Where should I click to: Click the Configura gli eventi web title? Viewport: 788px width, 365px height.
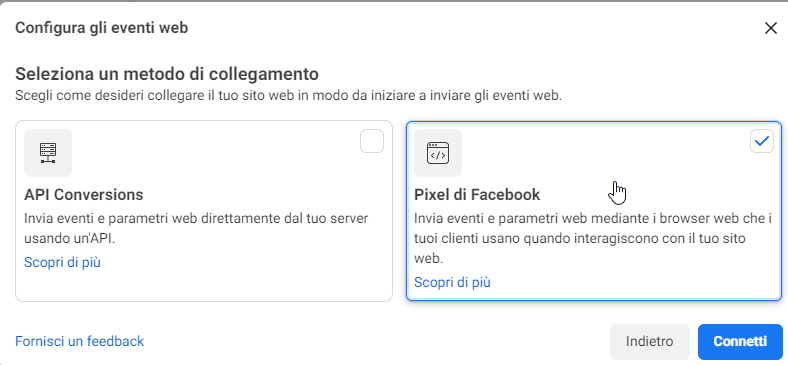pos(102,28)
